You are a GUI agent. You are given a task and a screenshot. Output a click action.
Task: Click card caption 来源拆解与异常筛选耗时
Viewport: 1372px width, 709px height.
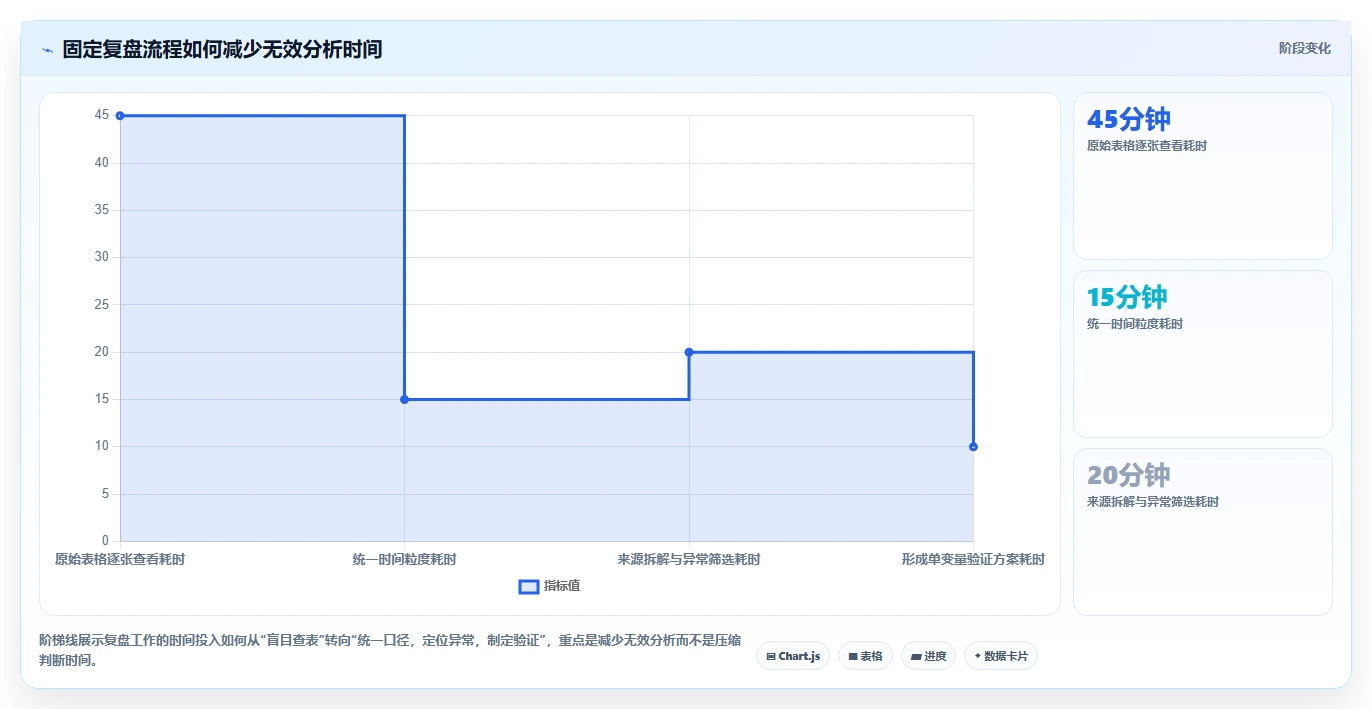click(1153, 502)
